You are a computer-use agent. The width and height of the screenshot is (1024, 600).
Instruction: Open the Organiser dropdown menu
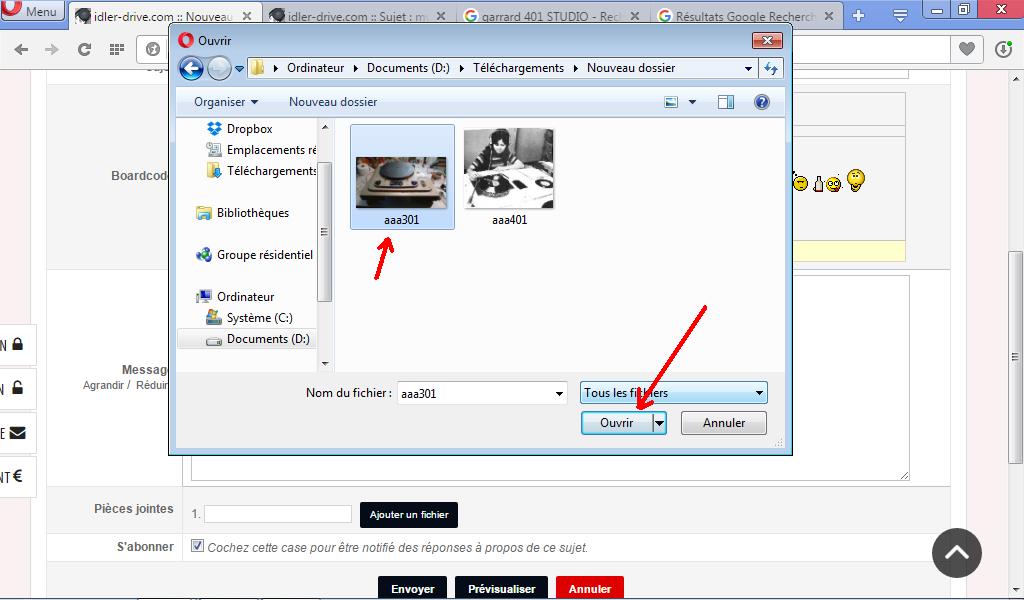click(x=226, y=102)
